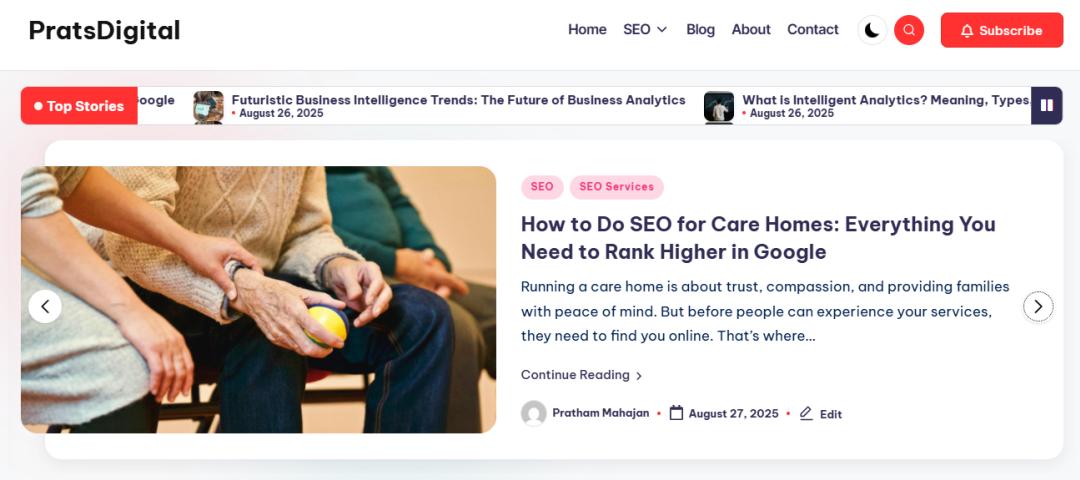1080x480 pixels.
Task: Open the Contact page
Action: tap(812, 30)
